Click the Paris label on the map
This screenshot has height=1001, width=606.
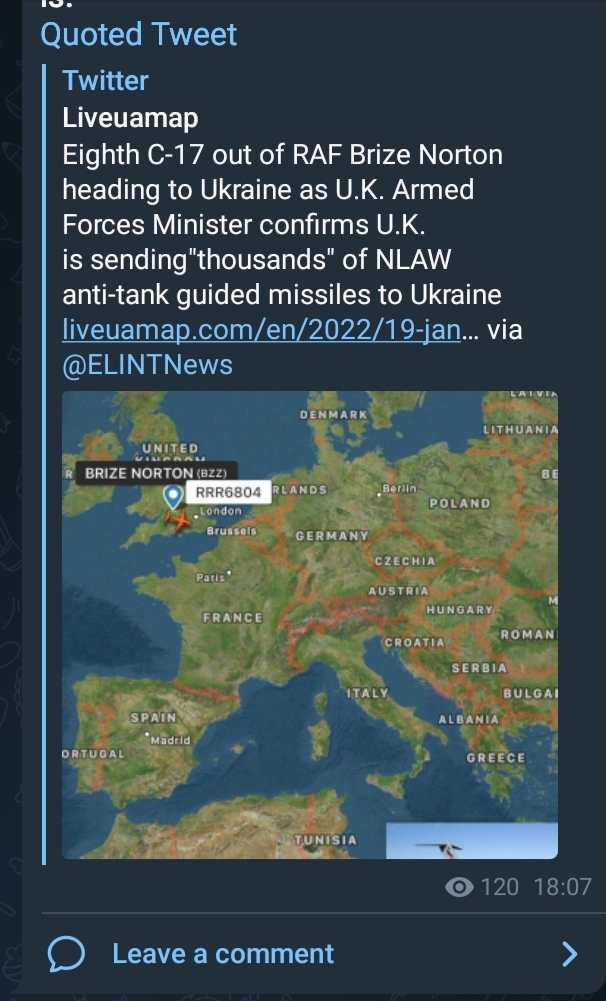211,577
